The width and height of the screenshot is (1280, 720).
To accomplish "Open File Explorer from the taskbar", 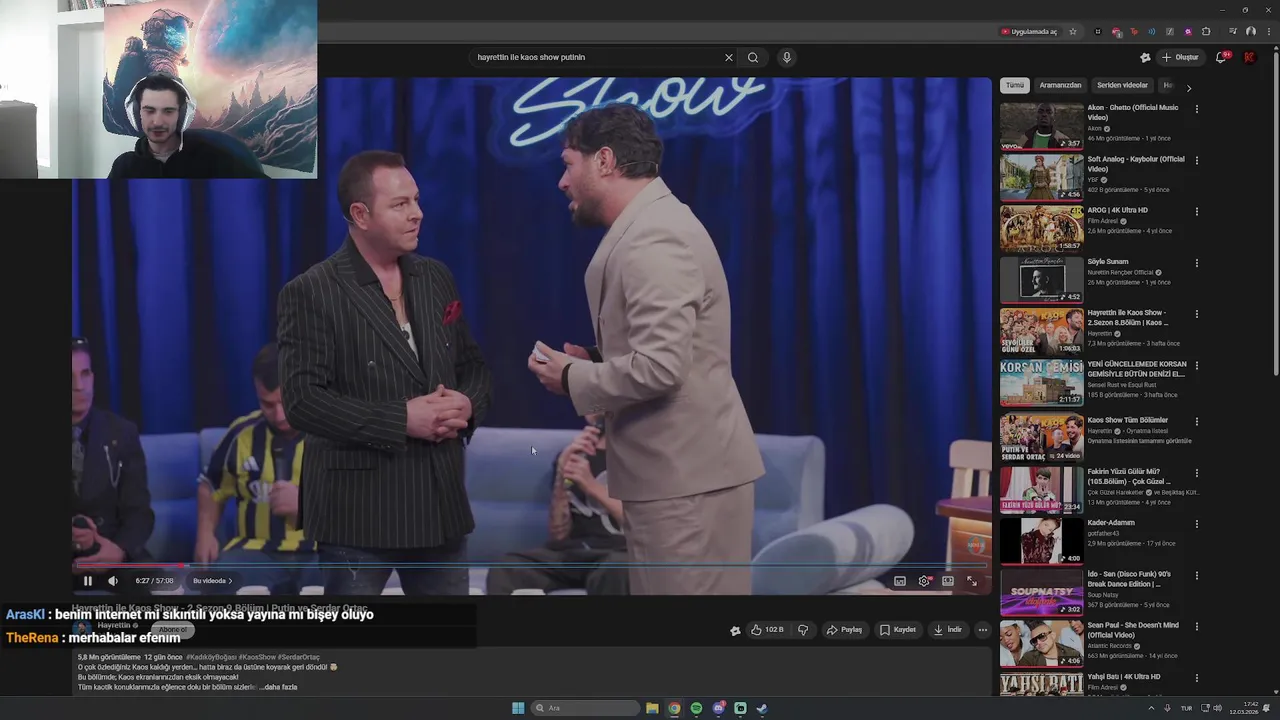I will [652, 708].
